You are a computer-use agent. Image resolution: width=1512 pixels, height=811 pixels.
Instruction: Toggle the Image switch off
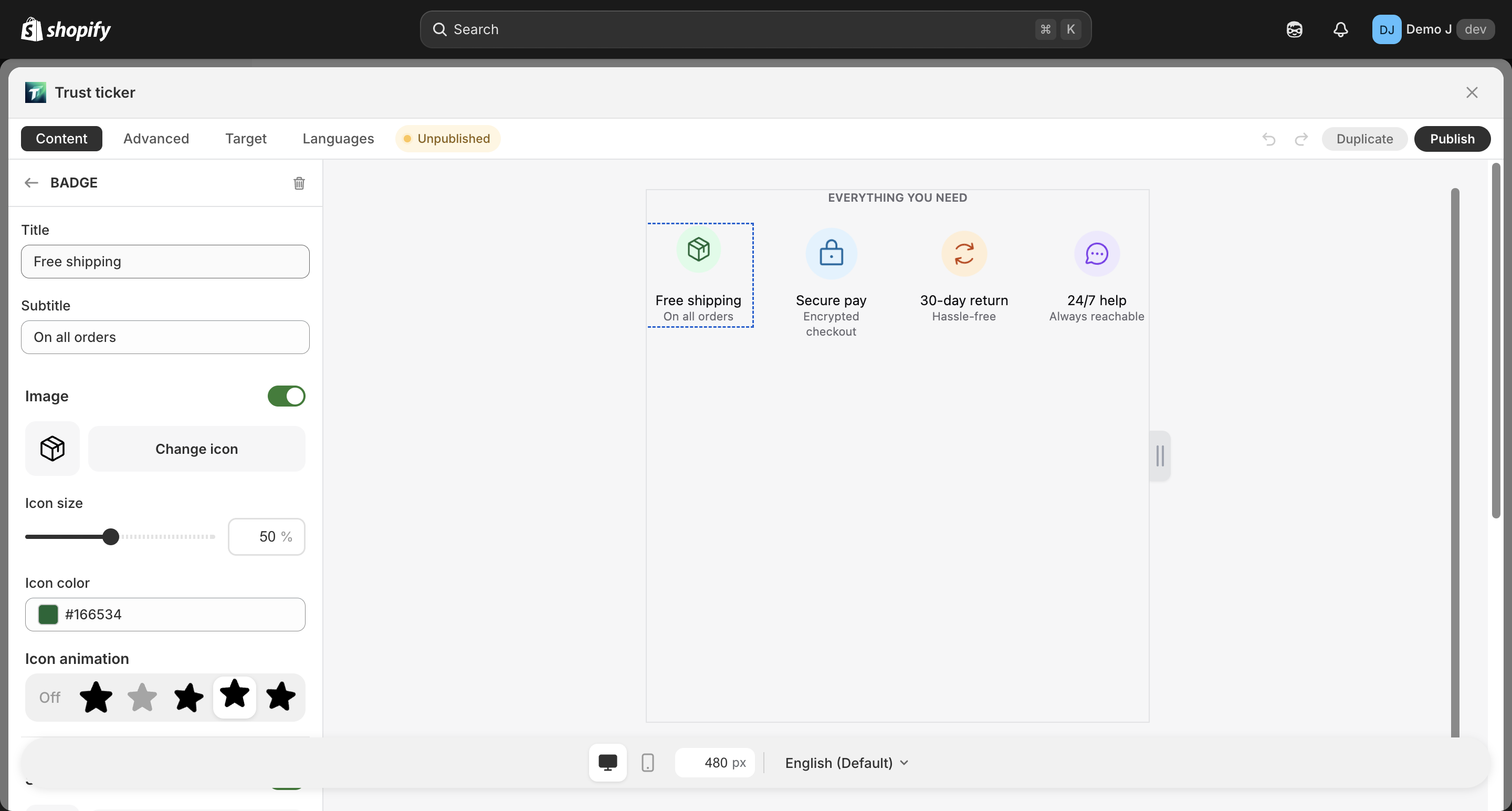tap(287, 397)
